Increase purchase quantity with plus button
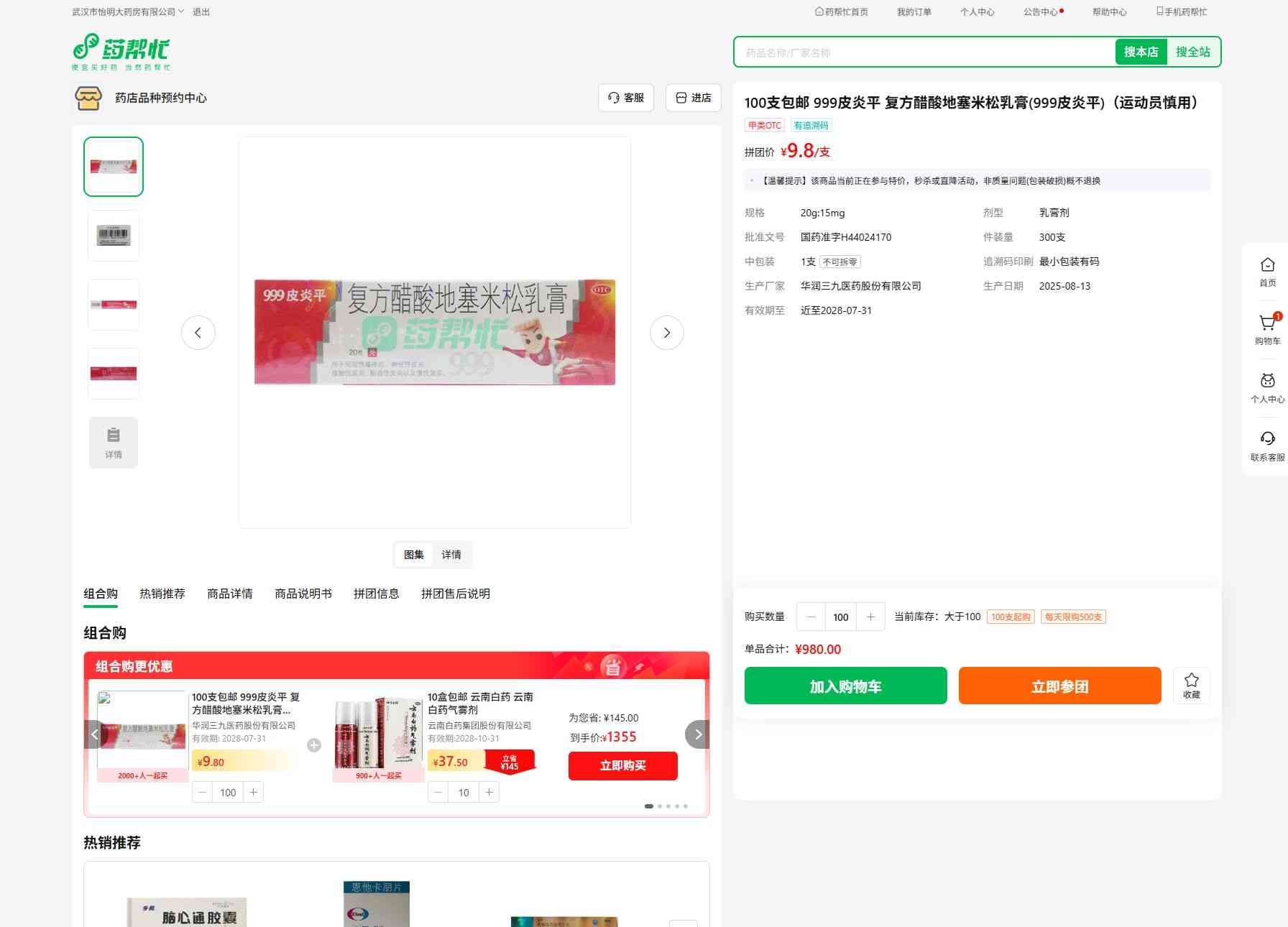The width and height of the screenshot is (1288, 927). (870, 617)
